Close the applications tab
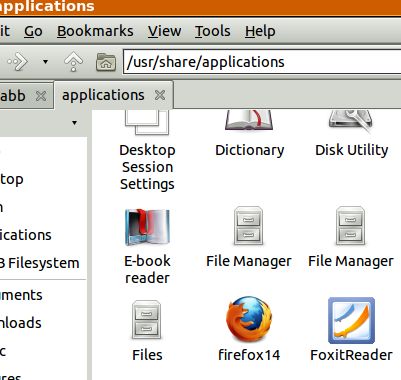Screen dimensions: 401x380 pyautogui.click(x=160, y=95)
